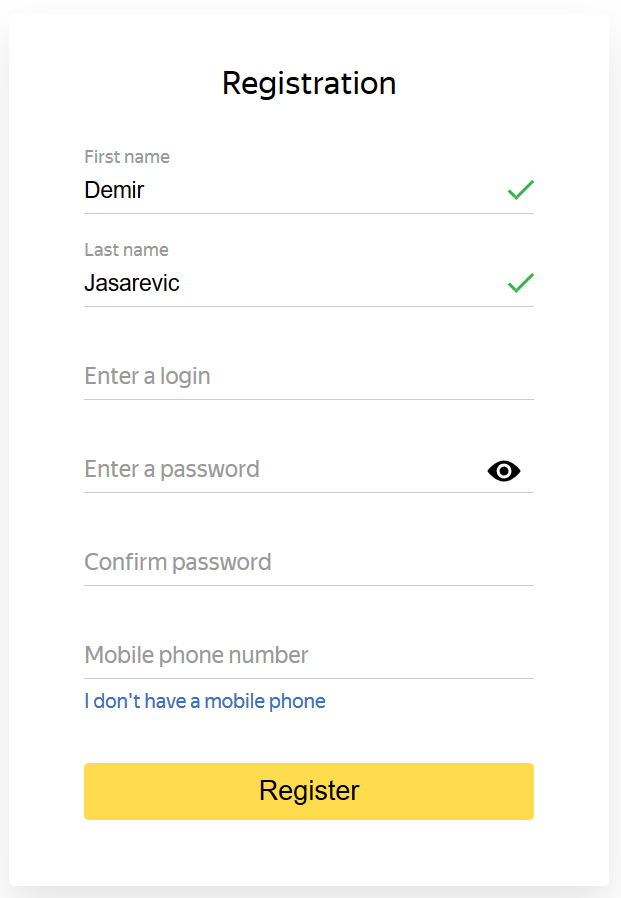Place the cursor in the text 'Demir'
Screen dimensions: 621x898
point(114,190)
